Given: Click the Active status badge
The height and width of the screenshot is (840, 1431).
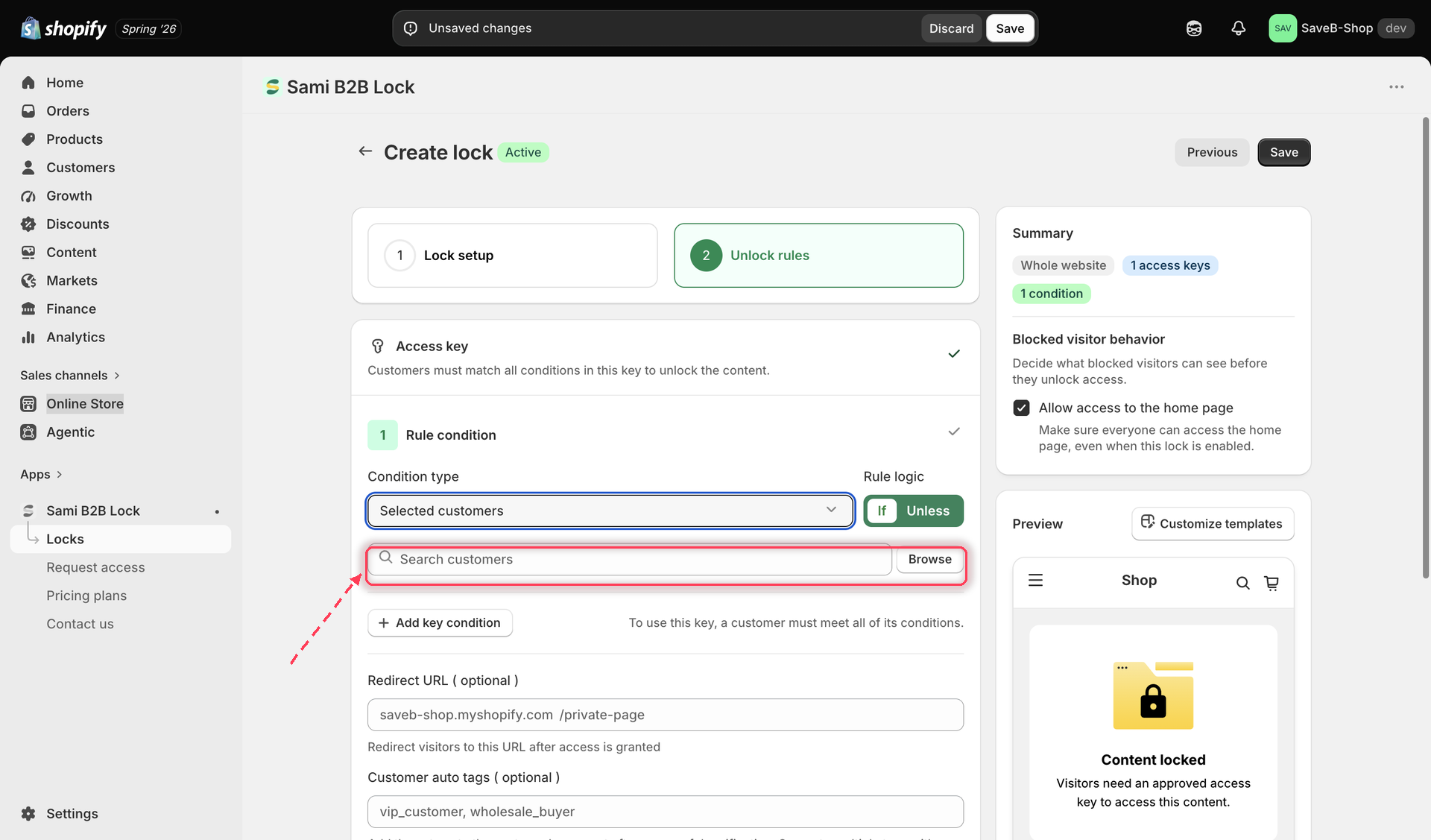Looking at the screenshot, I should [522, 152].
